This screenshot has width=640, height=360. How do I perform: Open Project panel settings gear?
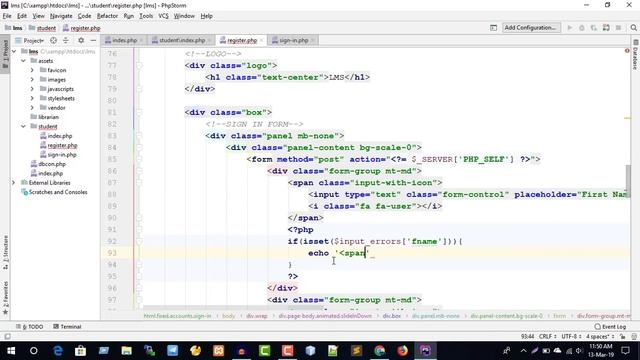pos(81,40)
